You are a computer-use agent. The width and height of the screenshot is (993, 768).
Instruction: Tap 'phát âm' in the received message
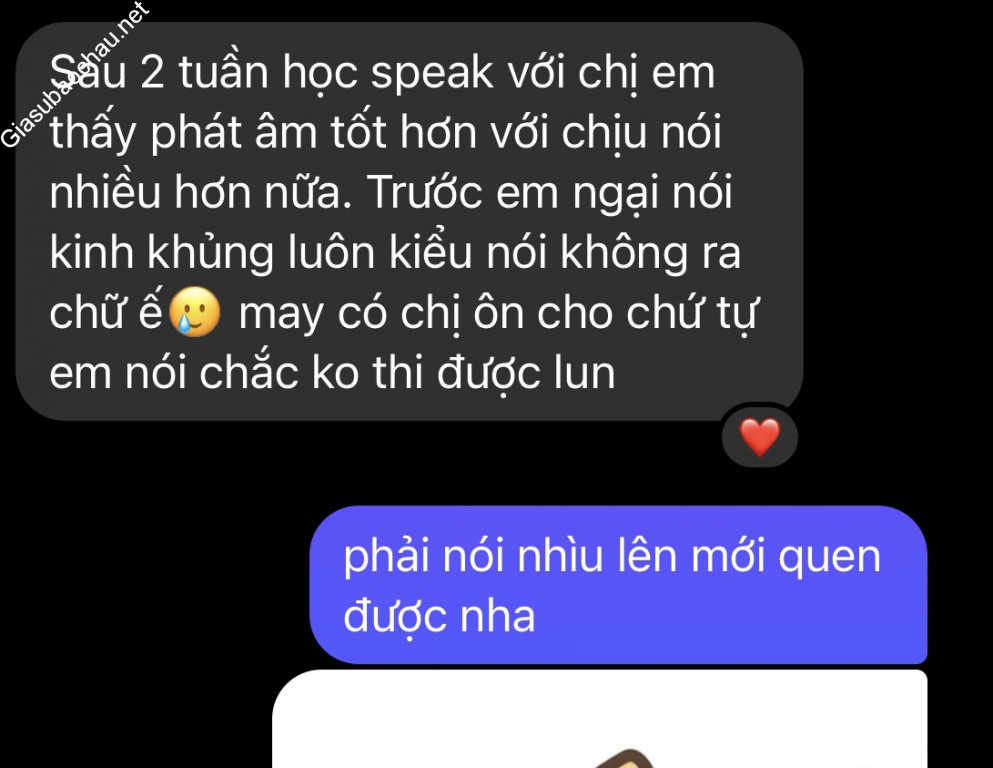click(x=234, y=132)
